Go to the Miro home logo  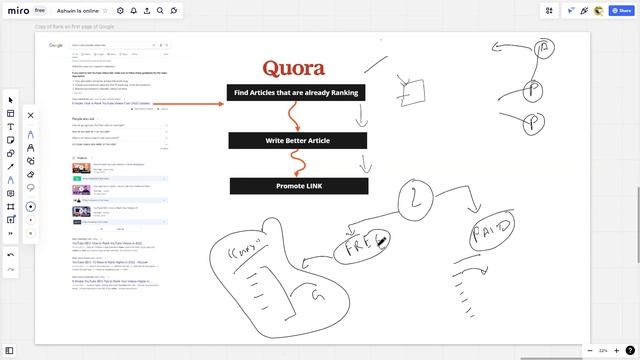pos(18,11)
